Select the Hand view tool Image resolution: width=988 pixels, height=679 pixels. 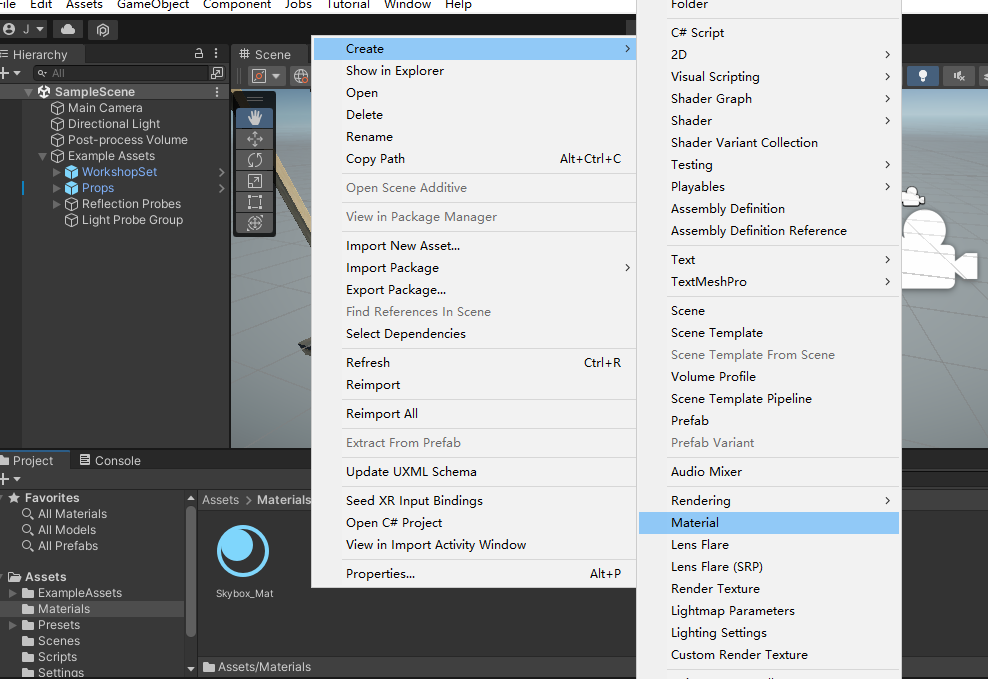tap(255, 118)
